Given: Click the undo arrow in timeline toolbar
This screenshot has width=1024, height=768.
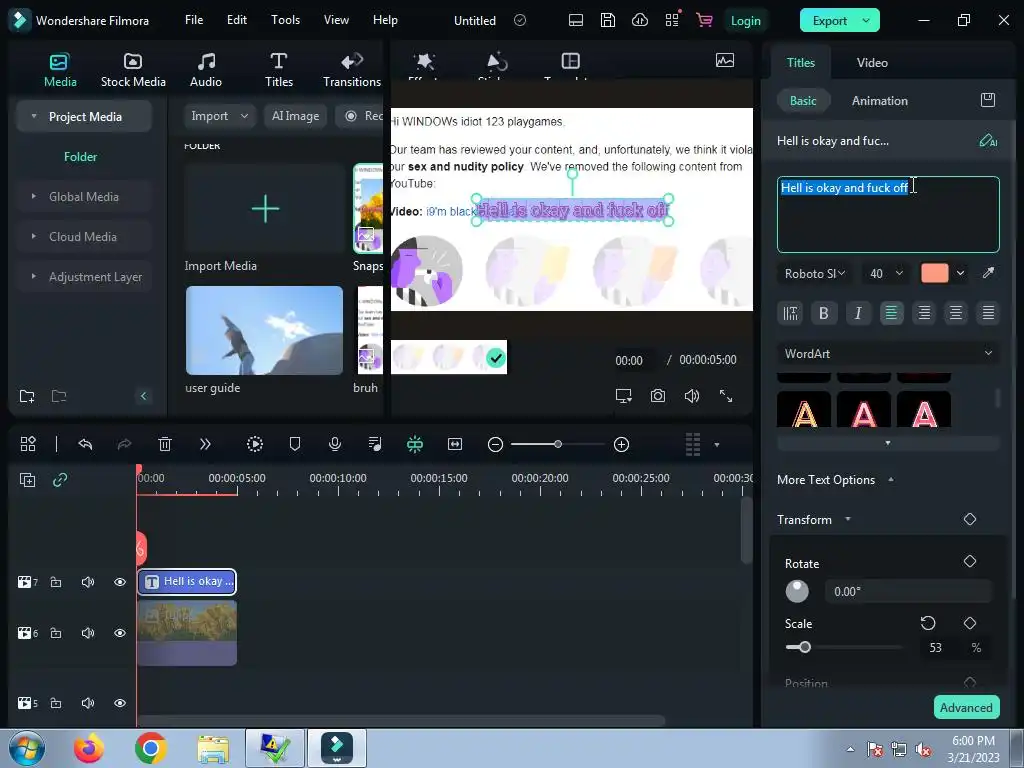Looking at the screenshot, I should [x=85, y=444].
